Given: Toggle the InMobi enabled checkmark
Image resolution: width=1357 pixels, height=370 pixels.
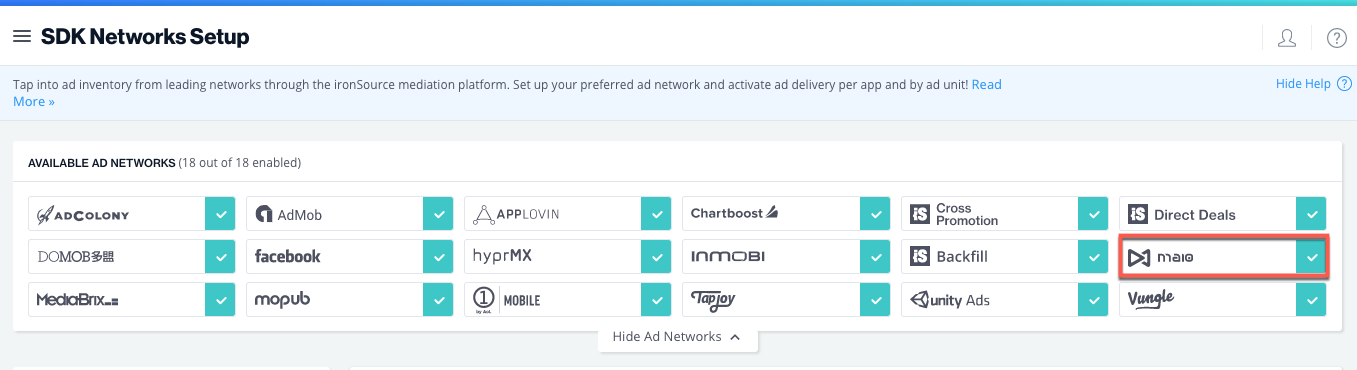Looking at the screenshot, I should (x=875, y=257).
